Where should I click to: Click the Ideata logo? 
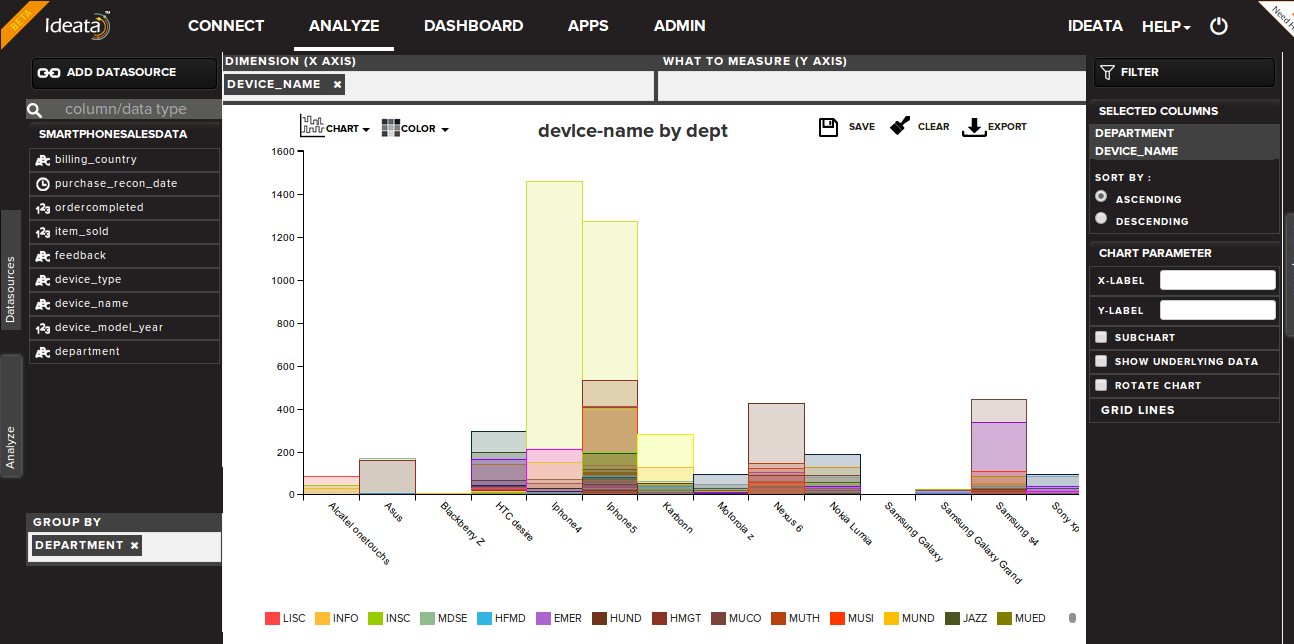point(78,26)
